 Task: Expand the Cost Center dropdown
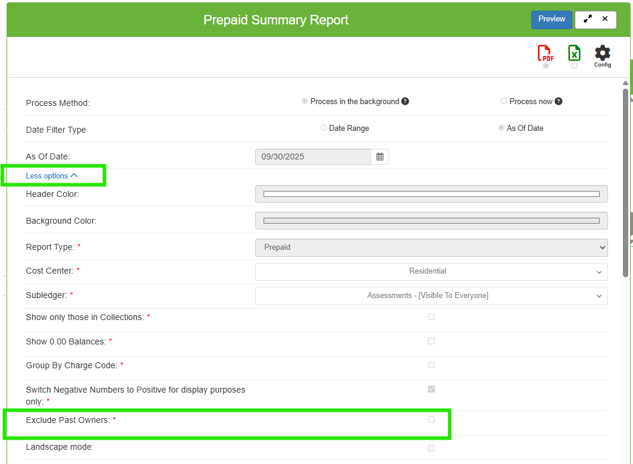point(431,271)
